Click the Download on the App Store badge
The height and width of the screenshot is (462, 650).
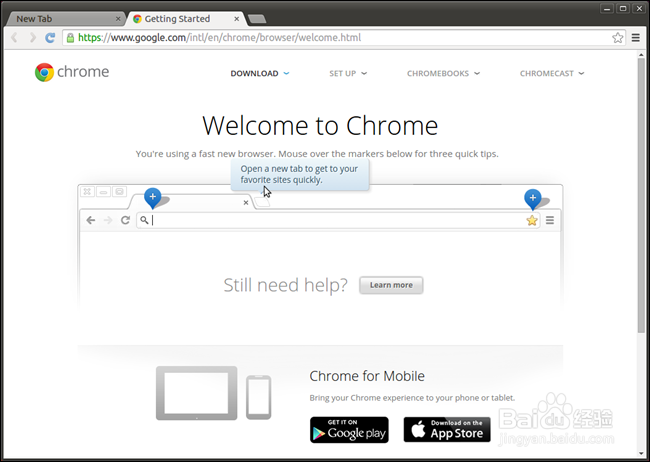[447, 430]
